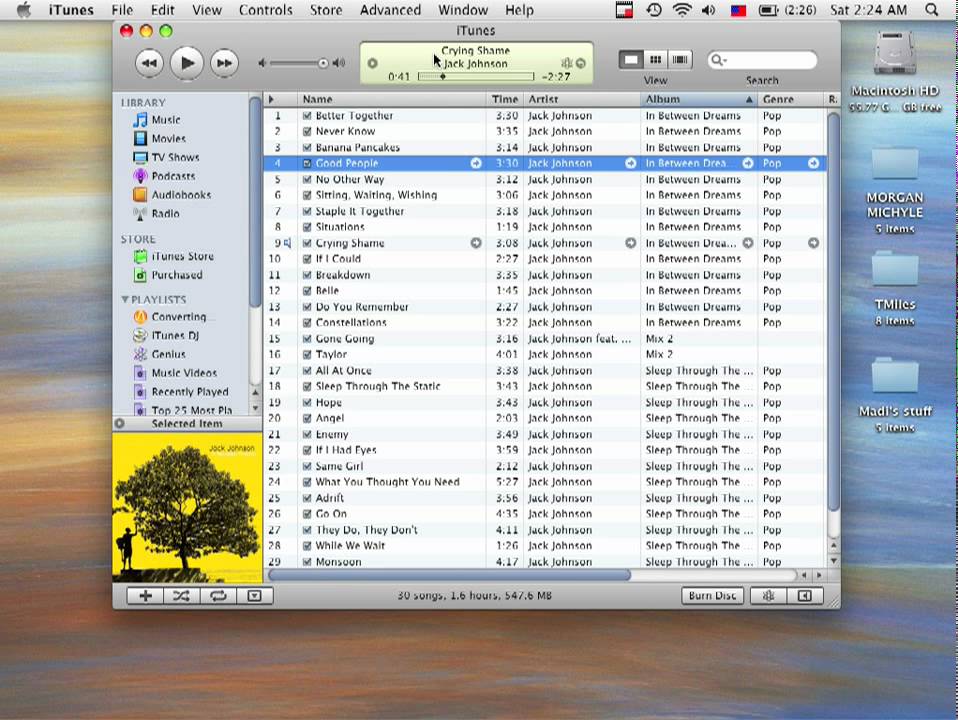Click Crying Shame genre arrow
Screen dimensions: 958x720
813,243
